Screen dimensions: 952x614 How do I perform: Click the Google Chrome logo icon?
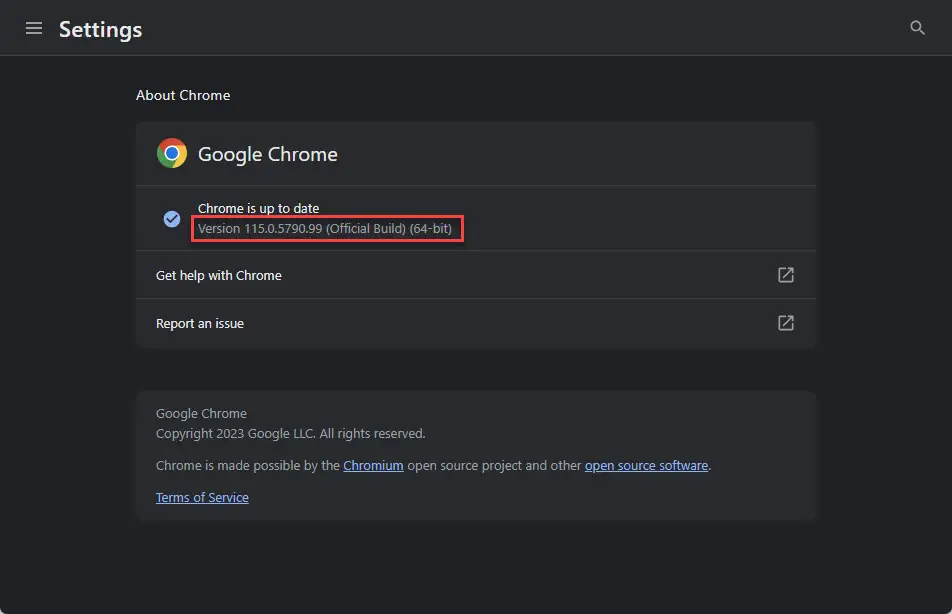click(172, 153)
